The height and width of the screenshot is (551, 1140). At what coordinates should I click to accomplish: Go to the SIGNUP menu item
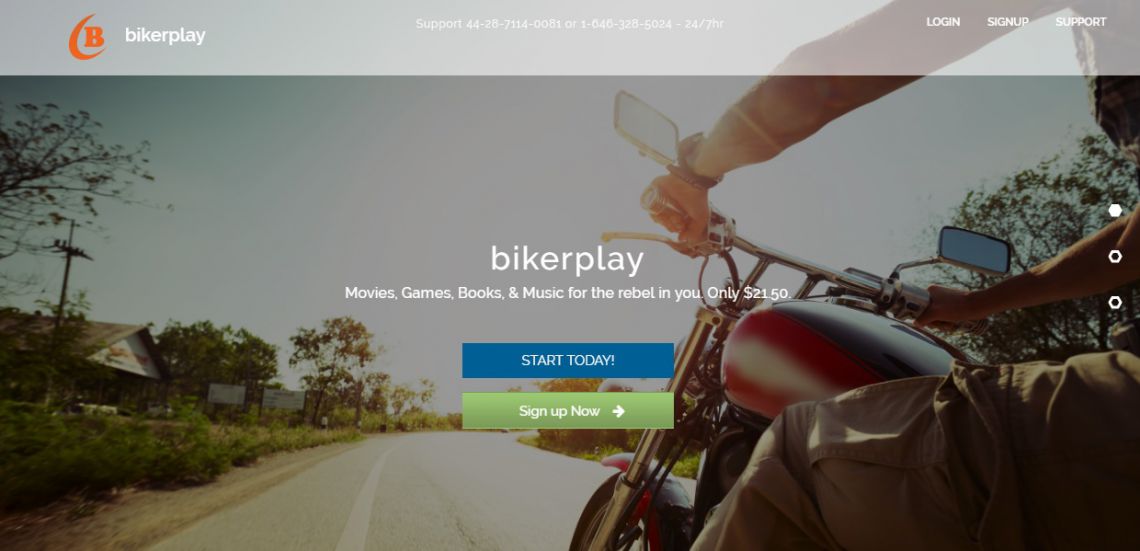[x=1008, y=22]
